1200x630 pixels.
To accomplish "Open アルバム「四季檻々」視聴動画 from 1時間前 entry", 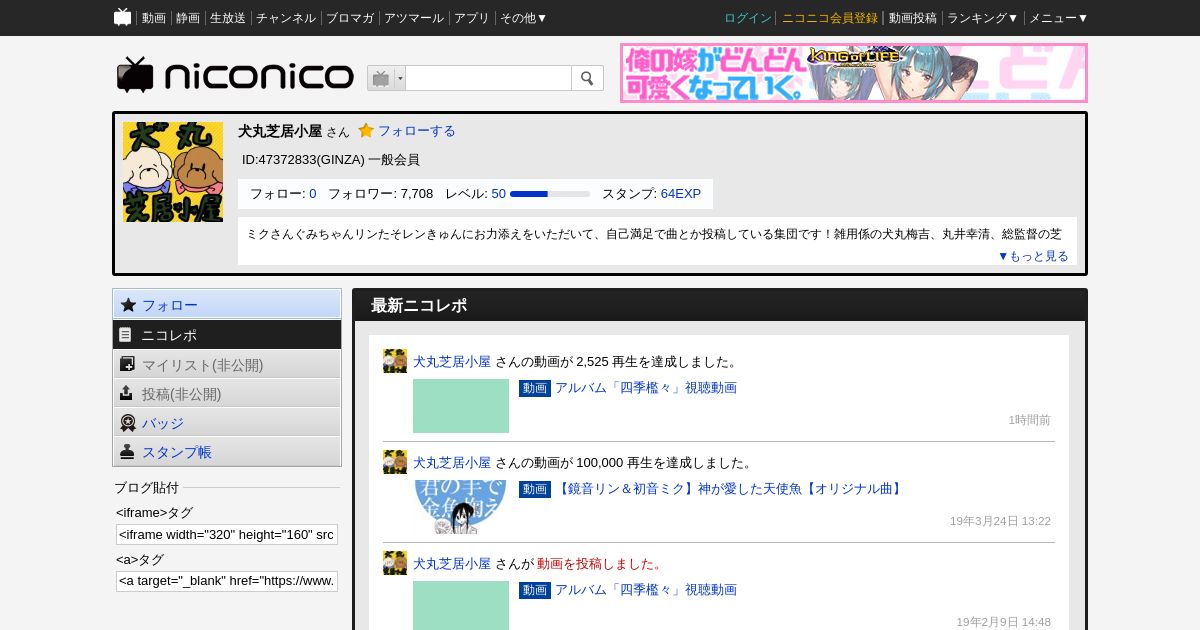I will [646, 388].
